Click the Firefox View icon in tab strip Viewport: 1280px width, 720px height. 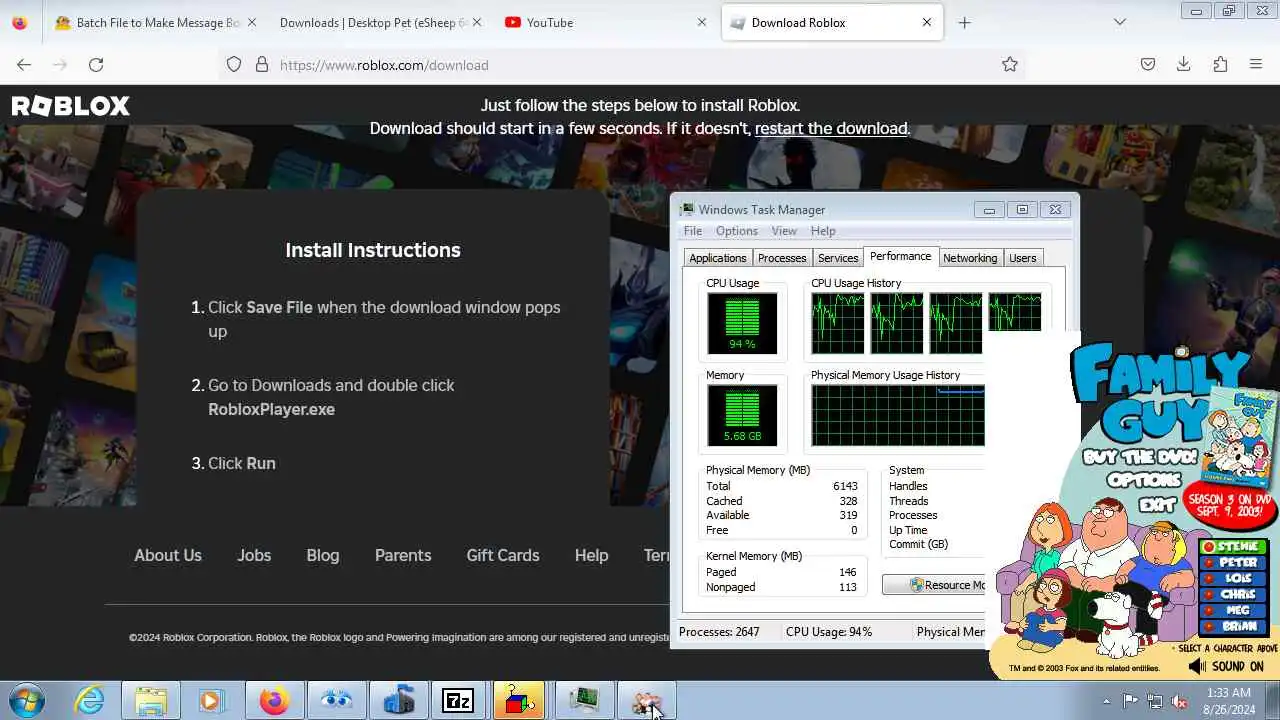19,22
